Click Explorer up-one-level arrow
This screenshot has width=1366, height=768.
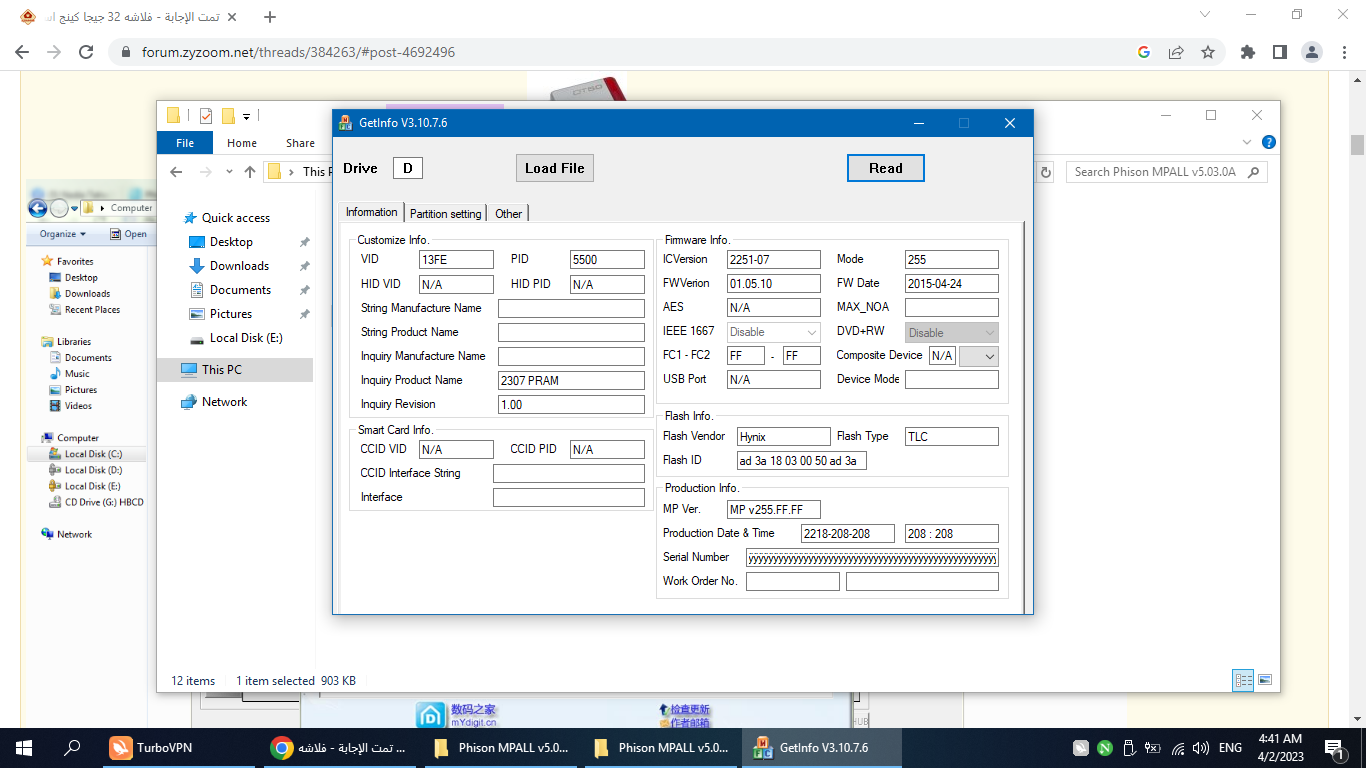(x=250, y=172)
